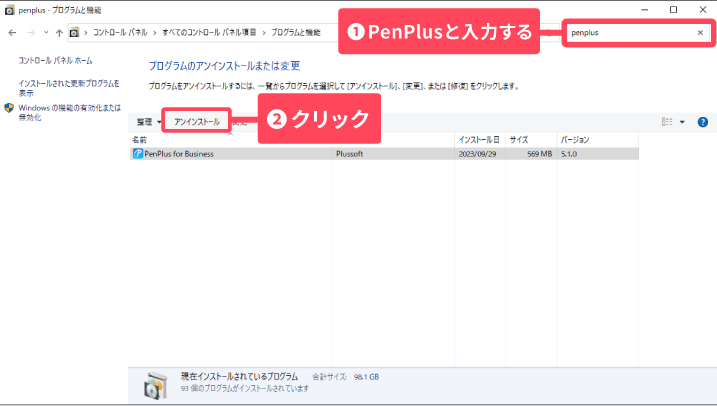This screenshot has width=717, height=406.
Task: Change view layout icon
Action: click(x=667, y=122)
